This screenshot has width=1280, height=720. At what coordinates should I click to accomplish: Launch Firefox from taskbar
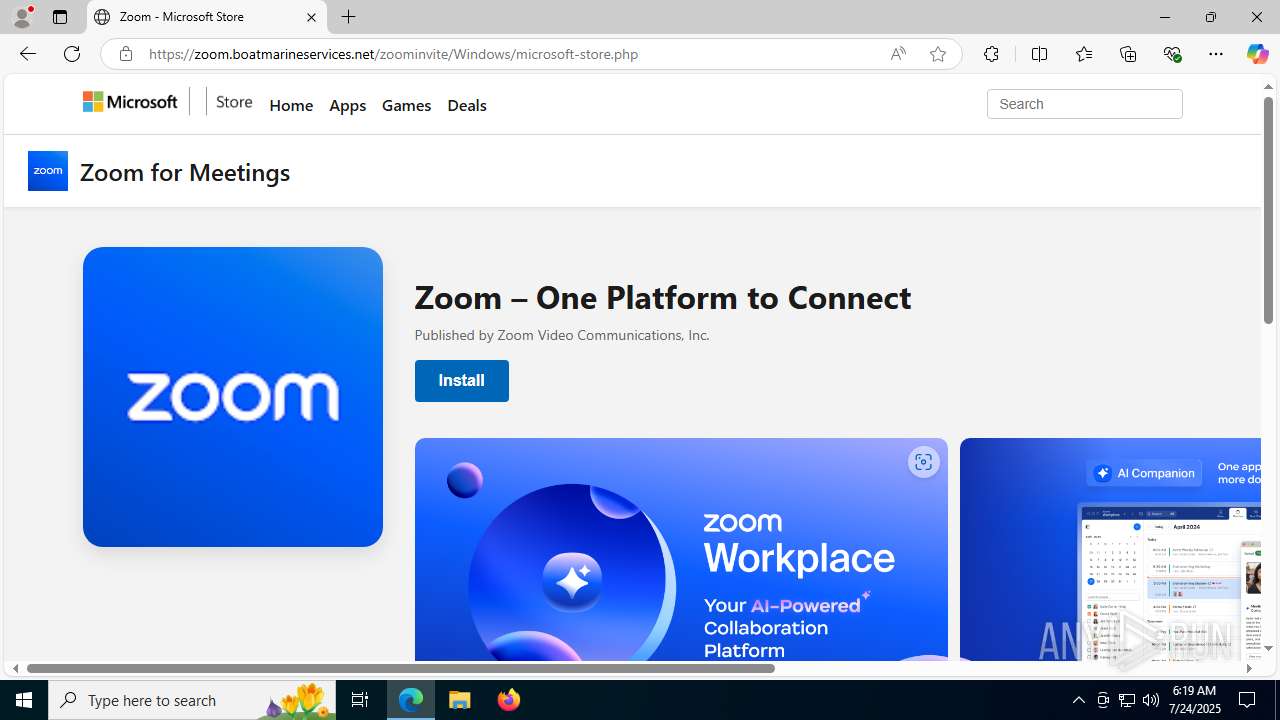click(x=508, y=700)
